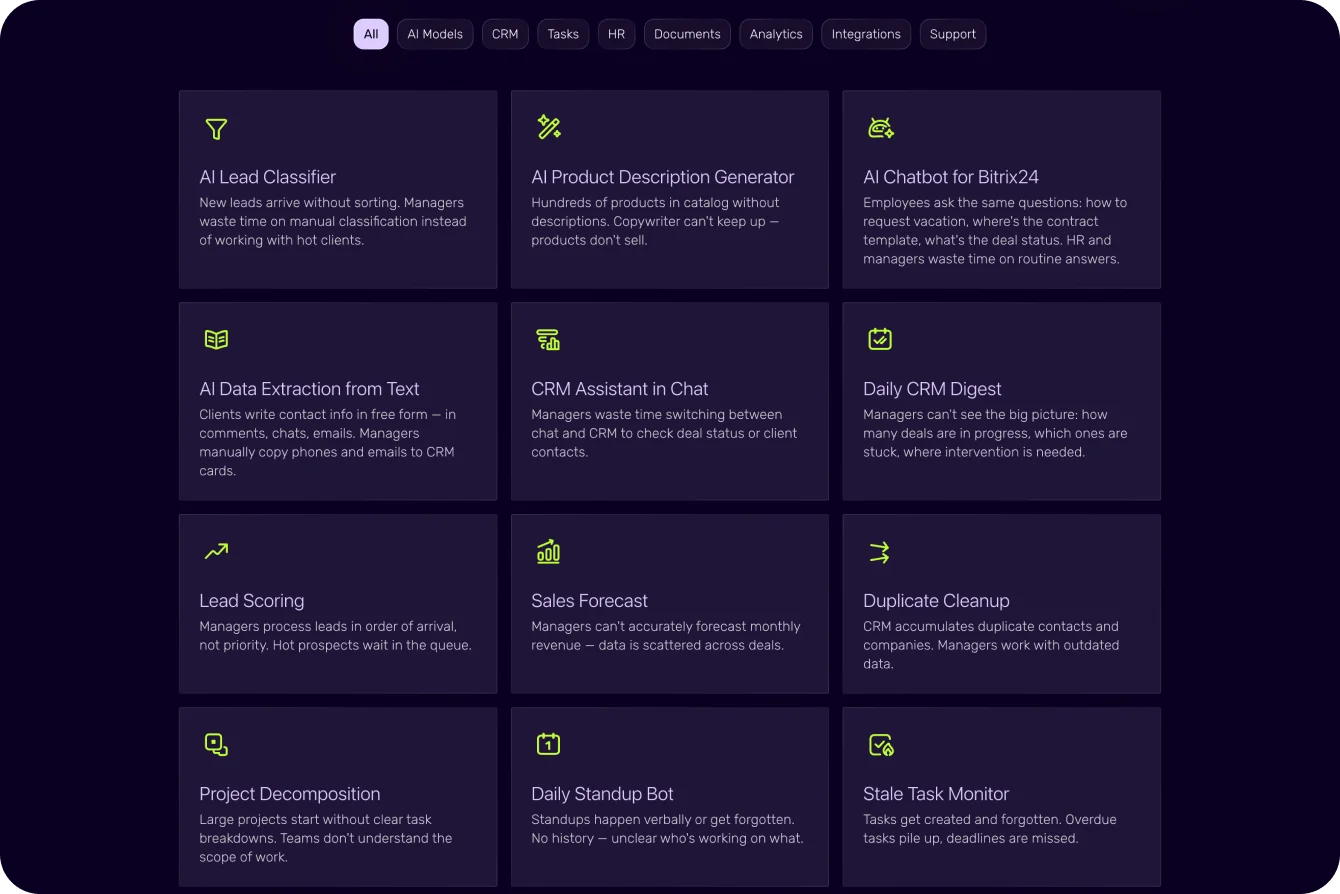Viewport: 1340px width, 894px height.
Task: Filter by AI Models category
Action: [435, 34]
